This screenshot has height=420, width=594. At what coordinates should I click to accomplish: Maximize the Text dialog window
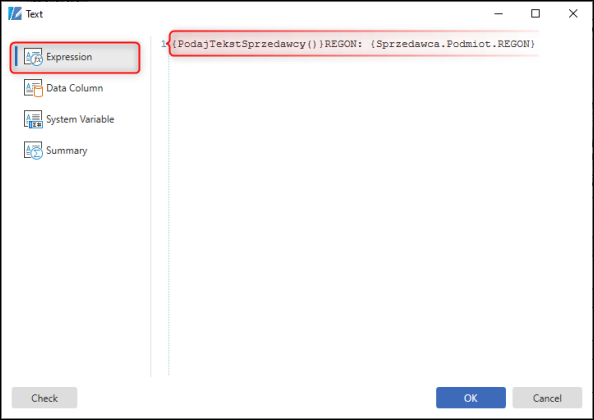(535, 14)
